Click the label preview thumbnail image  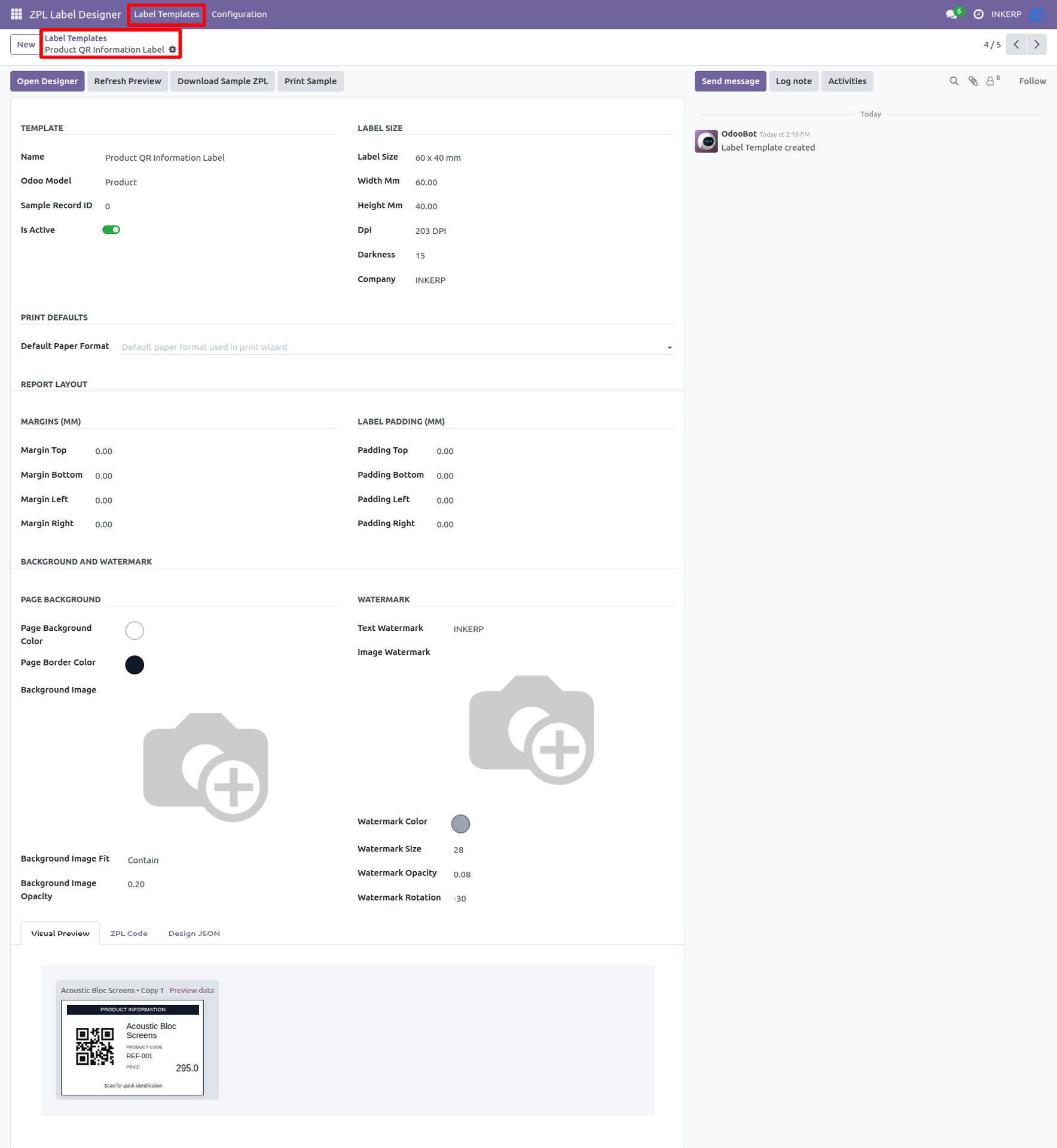tap(133, 1048)
